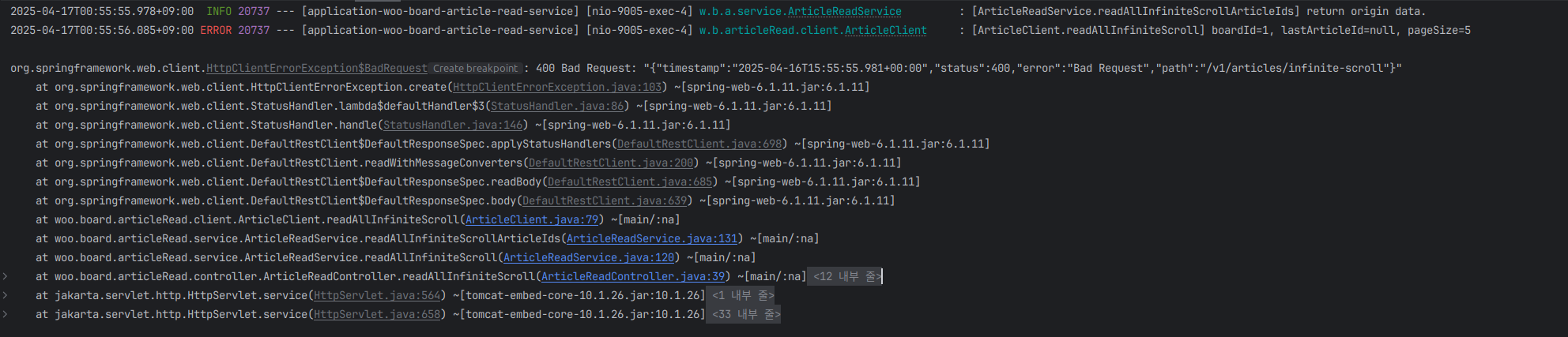Click the 'pageSize=5' parameter text

(1439, 31)
